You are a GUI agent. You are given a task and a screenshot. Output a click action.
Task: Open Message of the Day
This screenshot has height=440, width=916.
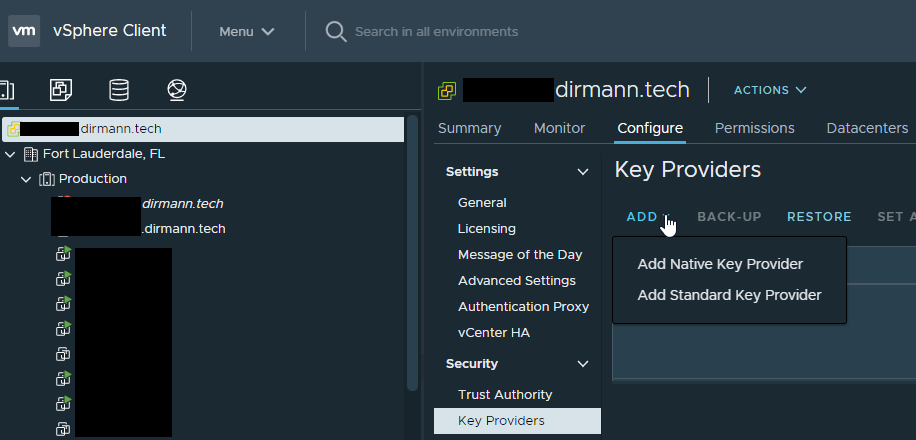520,255
